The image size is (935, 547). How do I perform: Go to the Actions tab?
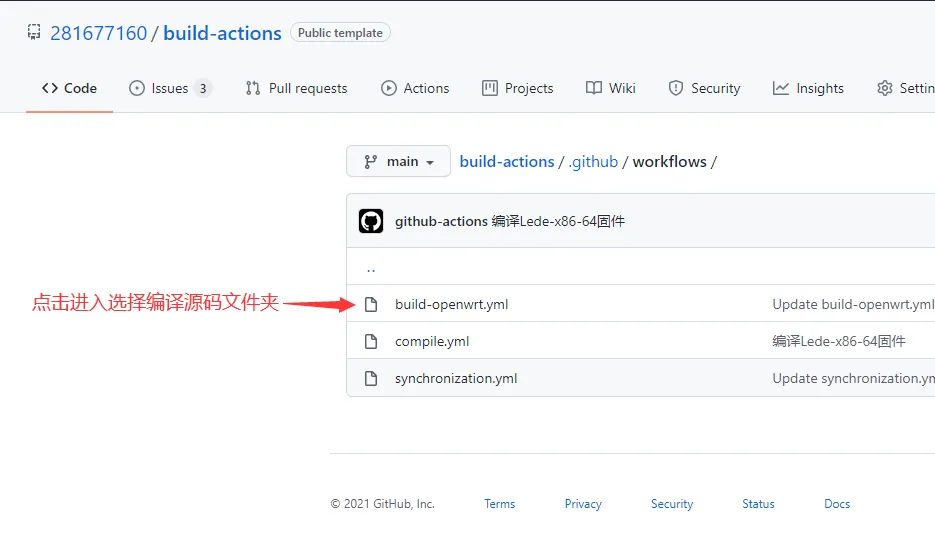(415, 88)
